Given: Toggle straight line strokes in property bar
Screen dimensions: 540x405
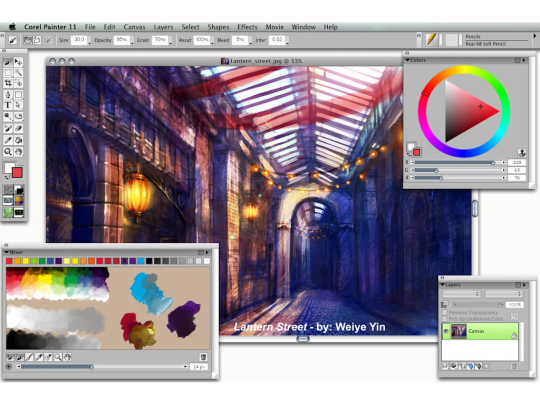Looking at the screenshot, I should pyautogui.click(x=37, y=40).
